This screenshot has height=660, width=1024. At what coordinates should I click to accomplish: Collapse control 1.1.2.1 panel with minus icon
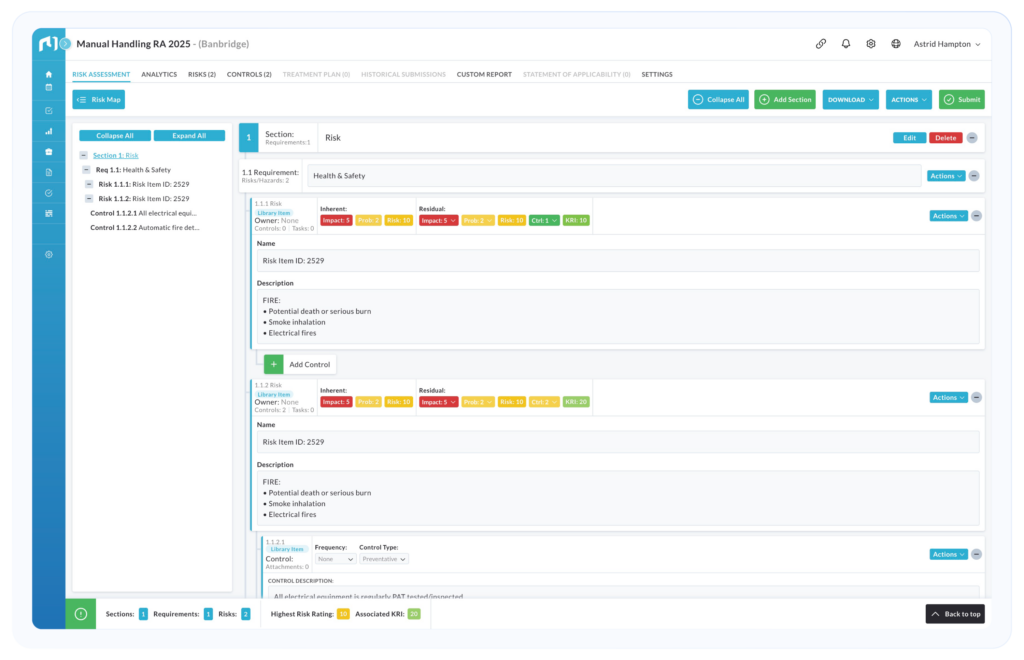click(976, 554)
